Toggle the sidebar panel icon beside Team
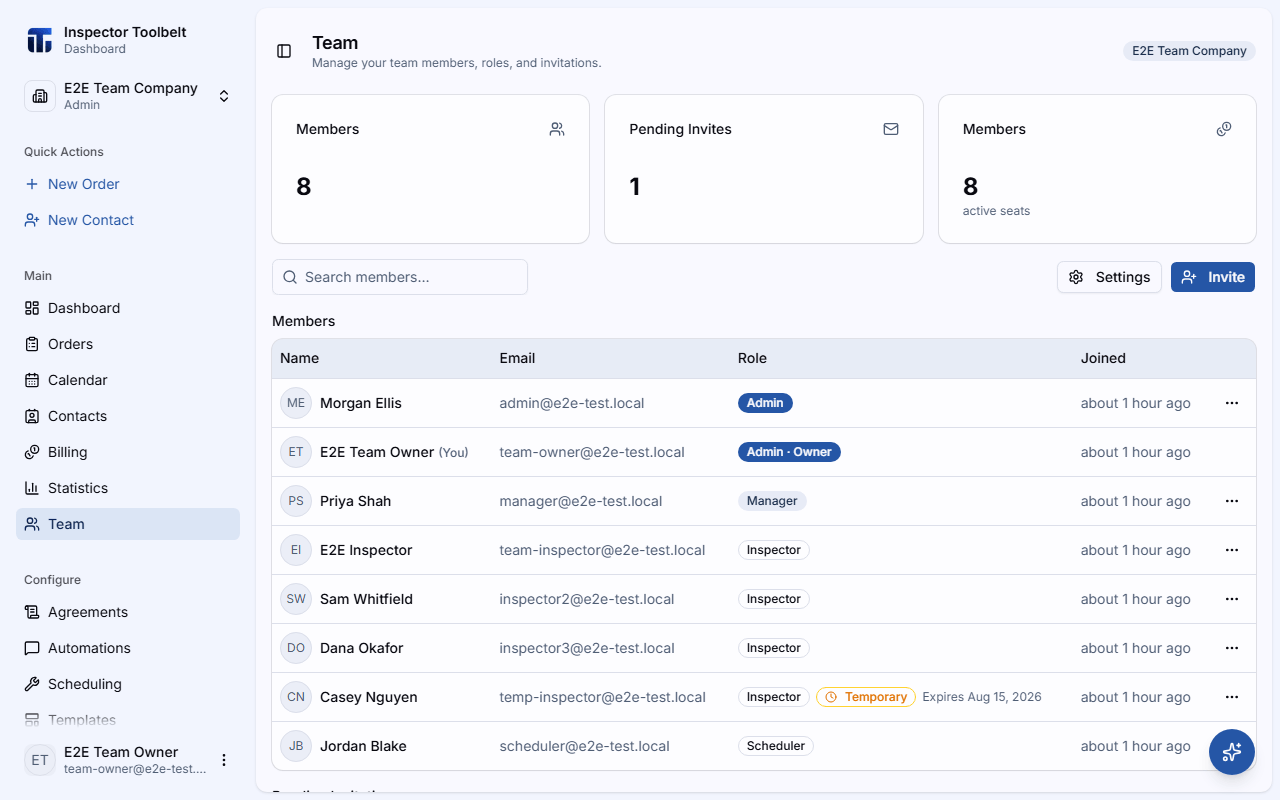Image resolution: width=1280 pixels, height=800 pixels. pos(284,51)
